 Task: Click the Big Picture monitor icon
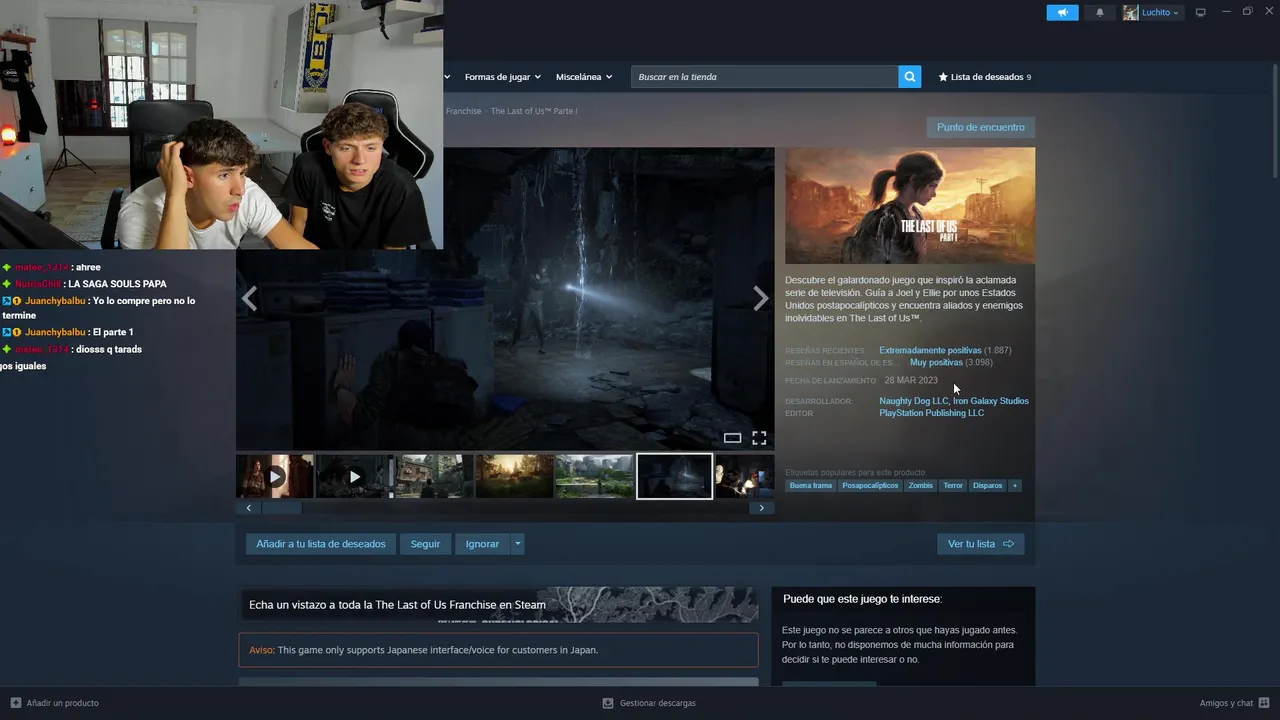coord(1201,12)
